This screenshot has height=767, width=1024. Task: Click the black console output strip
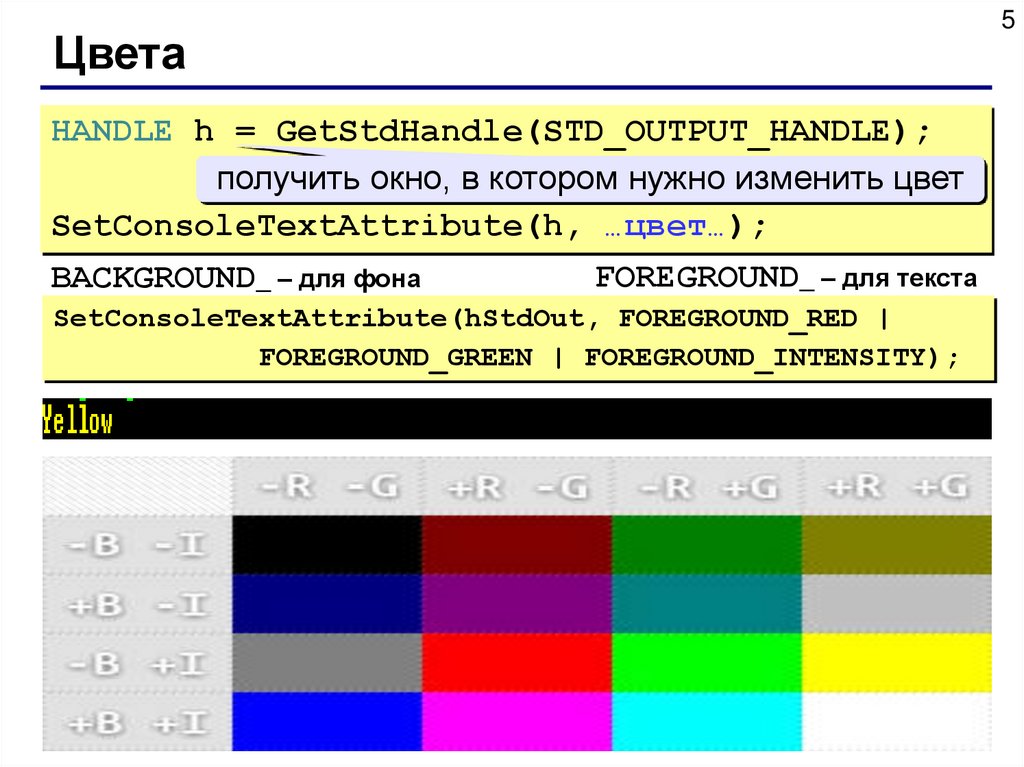tap(517, 418)
